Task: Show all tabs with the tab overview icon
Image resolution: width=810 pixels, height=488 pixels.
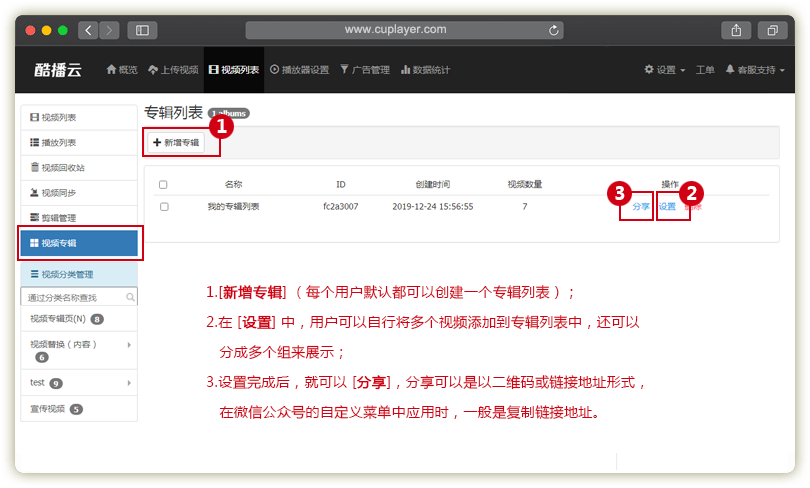Action: pyautogui.click(x=772, y=30)
